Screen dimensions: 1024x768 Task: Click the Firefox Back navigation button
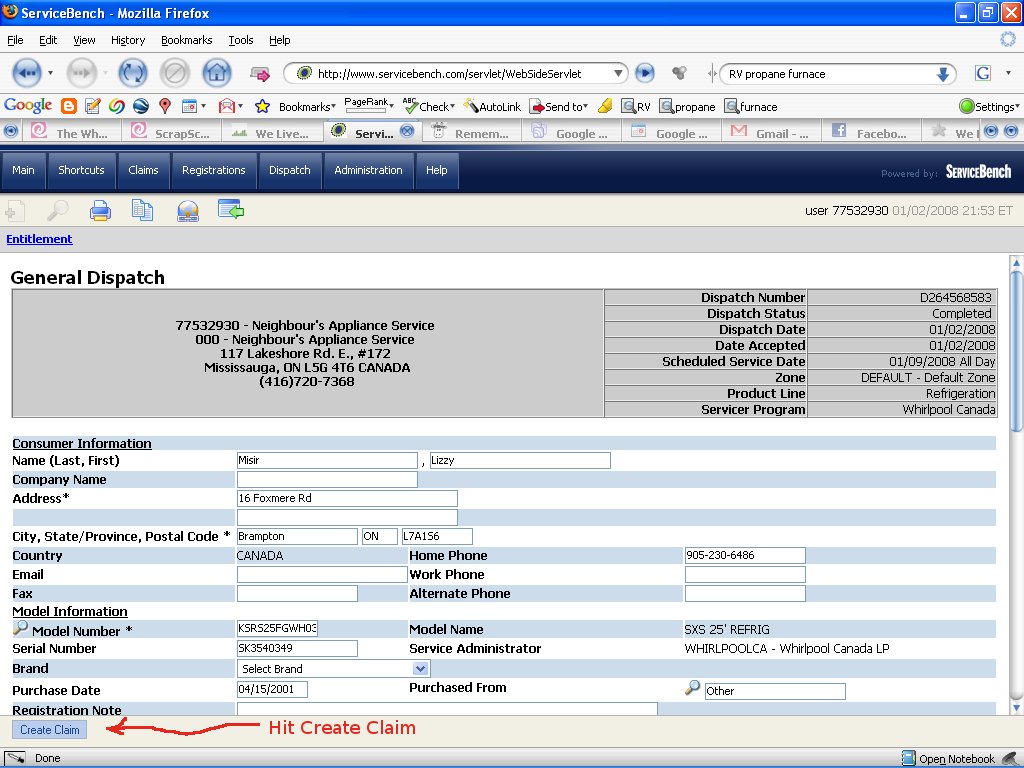coord(26,73)
